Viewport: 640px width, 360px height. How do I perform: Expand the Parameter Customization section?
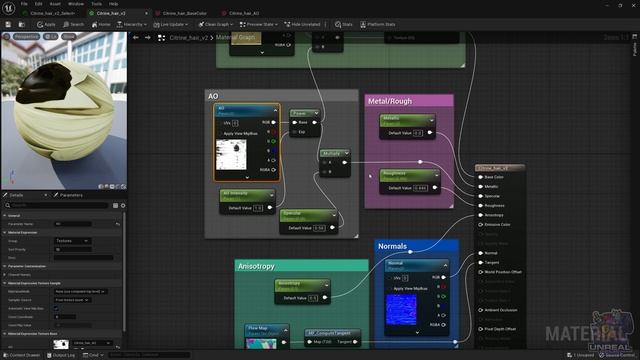coord(4,266)
